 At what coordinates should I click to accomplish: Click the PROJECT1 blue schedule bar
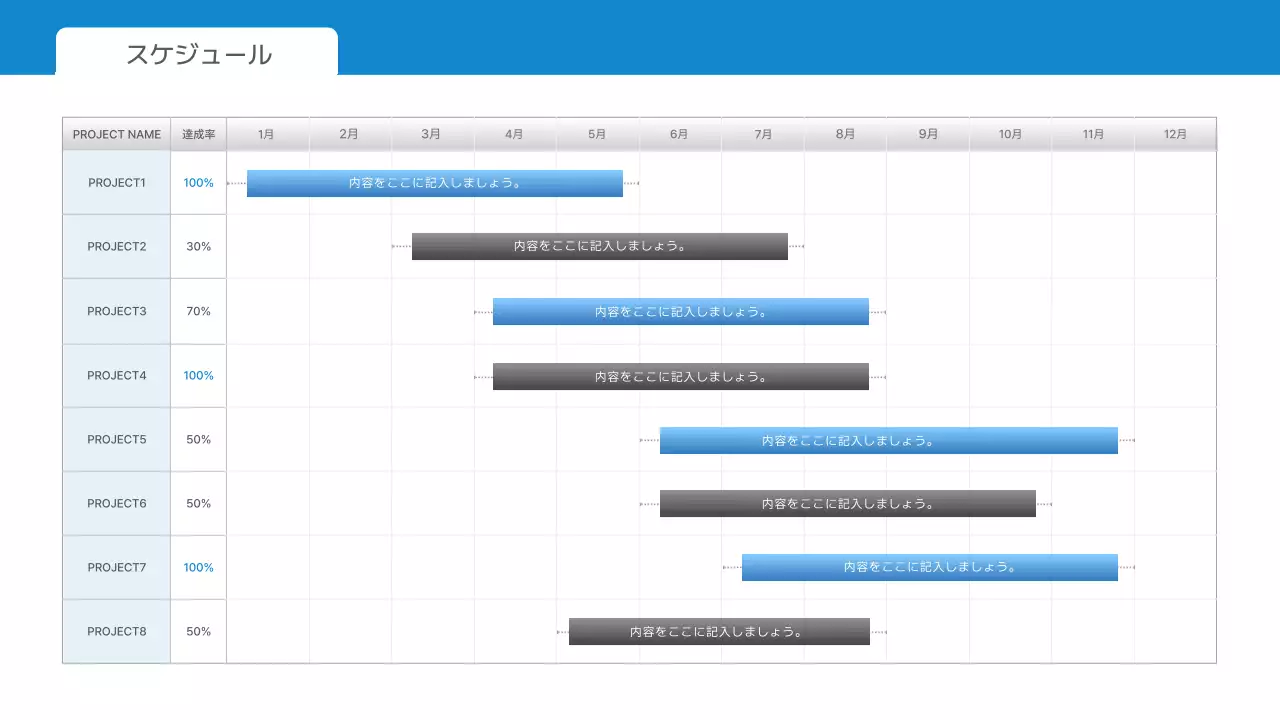tap(434, 183)
